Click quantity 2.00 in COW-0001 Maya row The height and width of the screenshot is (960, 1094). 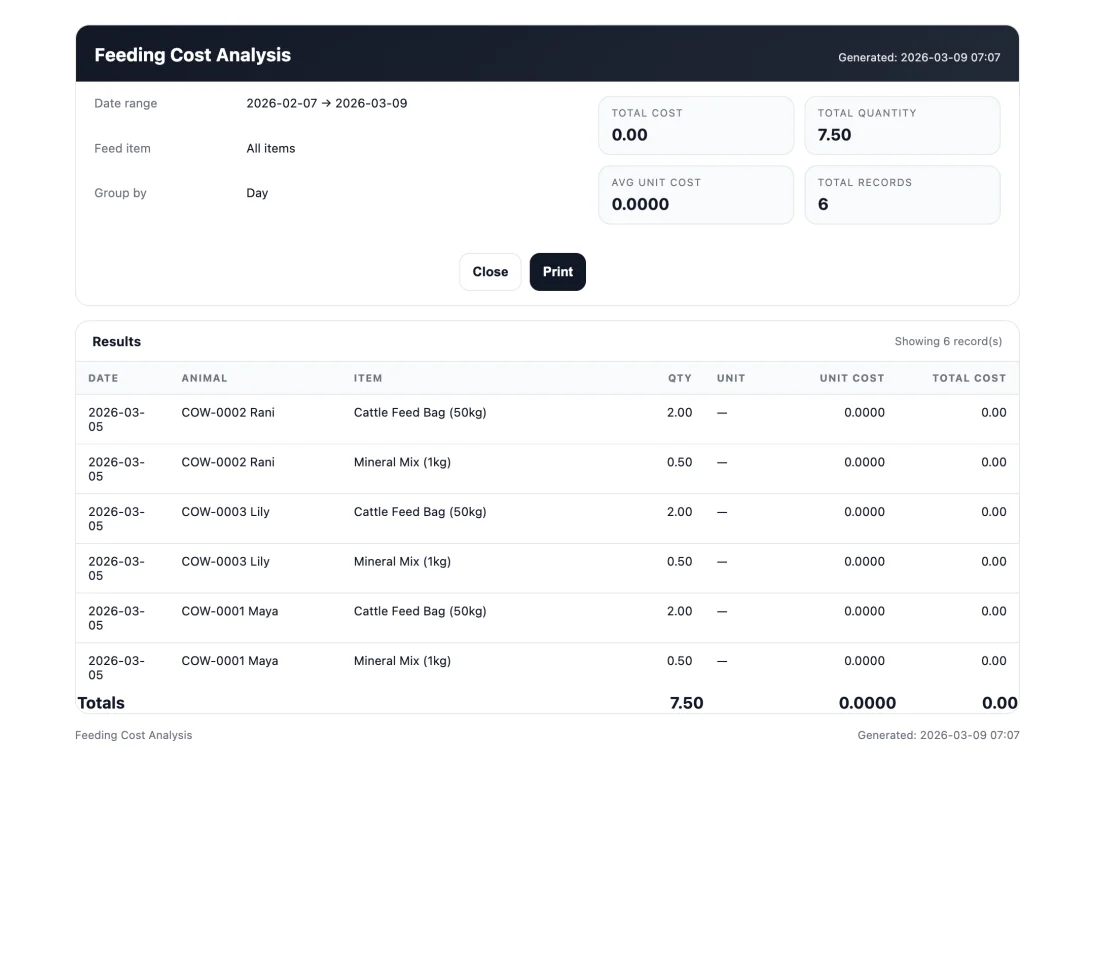point(680,611)
